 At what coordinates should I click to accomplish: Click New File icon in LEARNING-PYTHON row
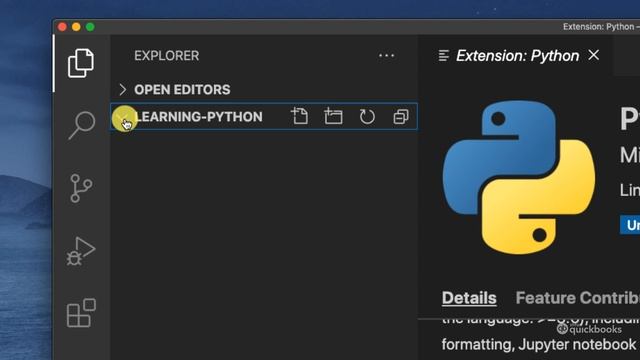[x=300, y=116]
